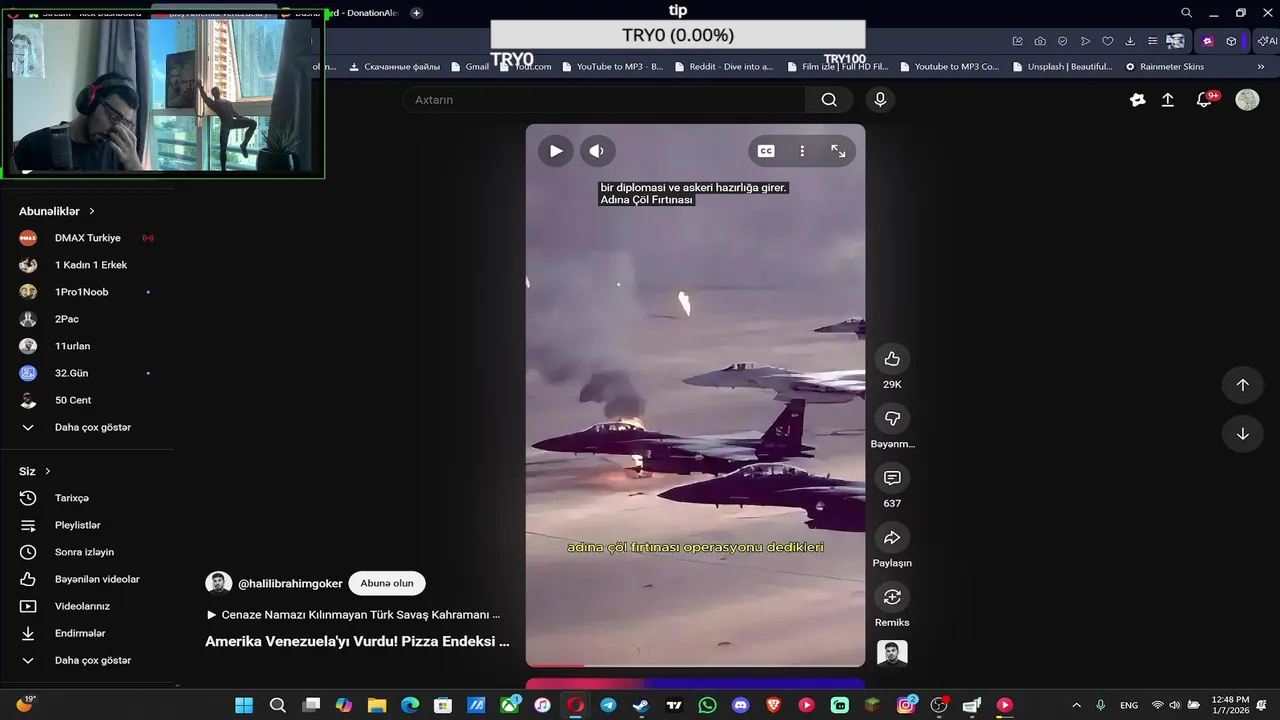This screenshot has width=1280, height=720.
Task: Subscribe with the Abunə olun button
Action: [x=387, y=583]
